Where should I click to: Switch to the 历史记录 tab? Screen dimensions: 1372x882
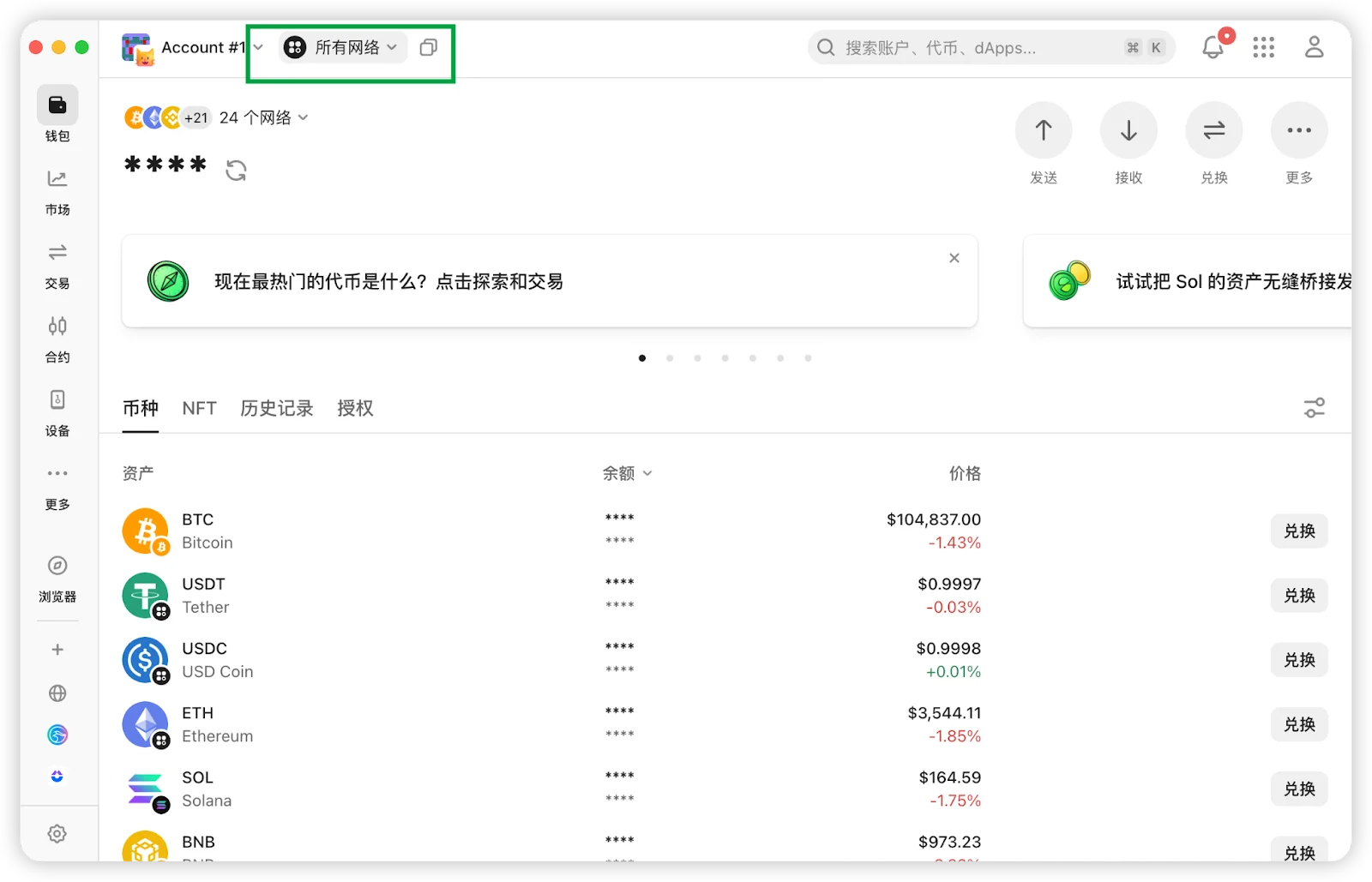click(x=276, y=409)
